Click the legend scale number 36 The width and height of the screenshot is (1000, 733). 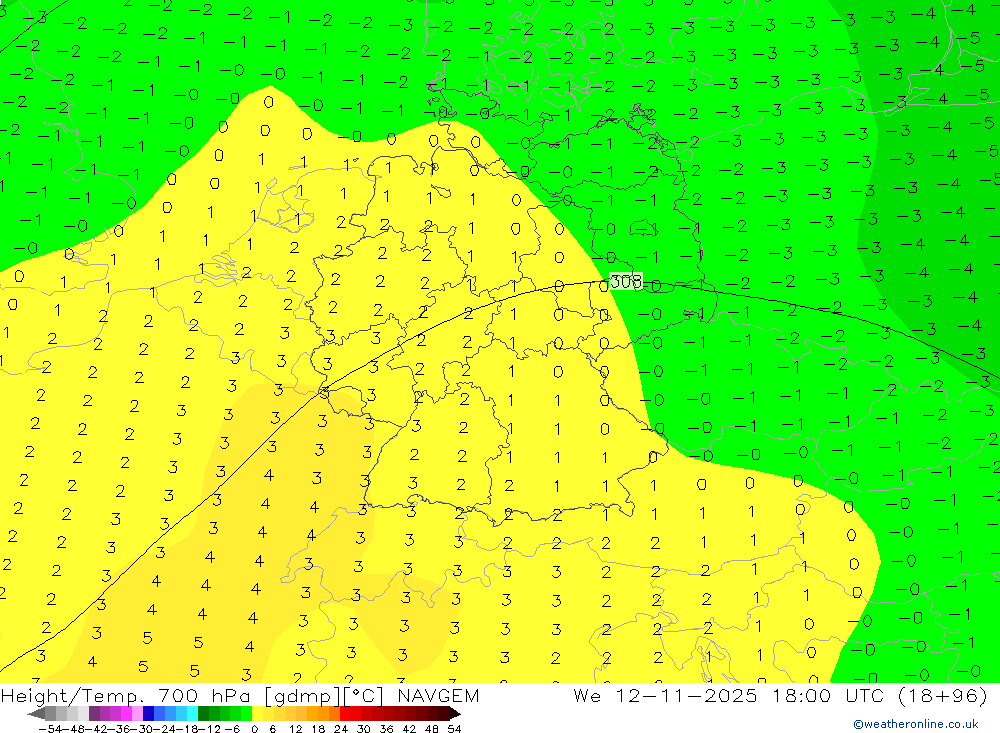[x=386, y=729]
